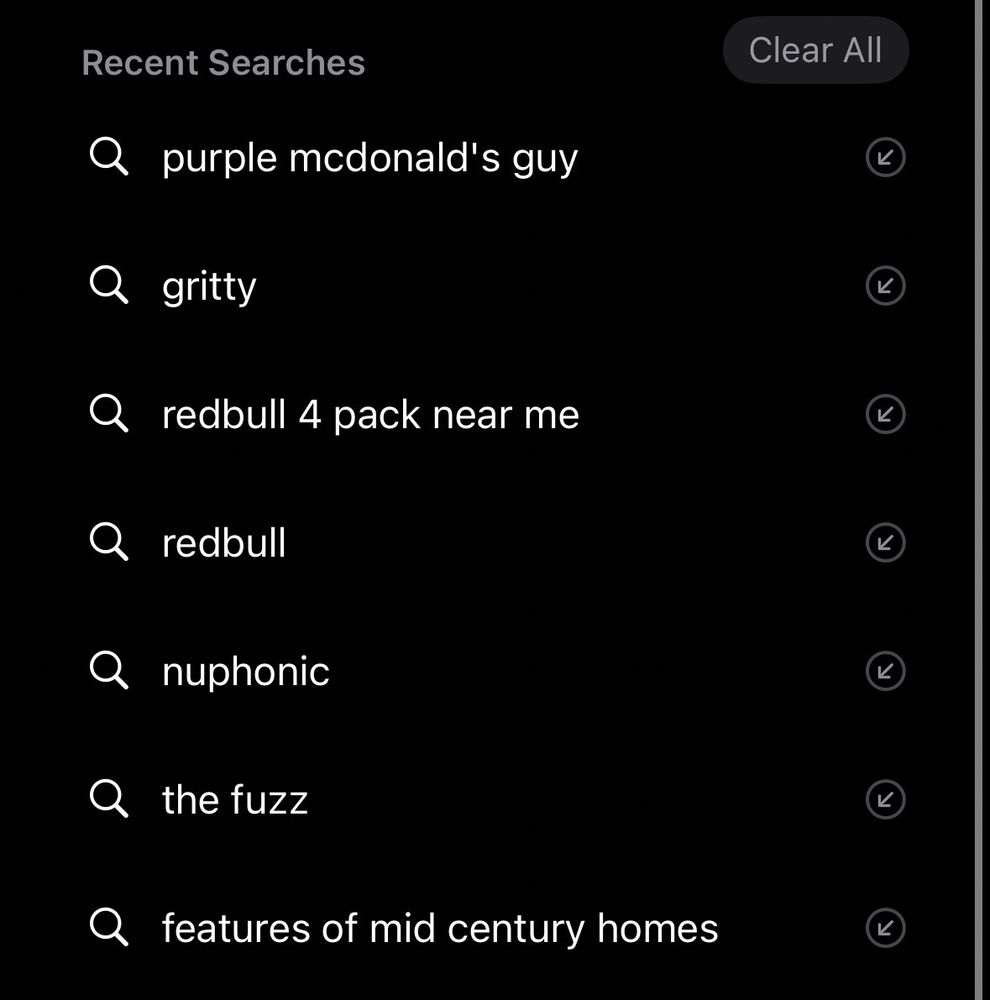Tap the insert arrow next to "the fuzz"

point(884,799)
